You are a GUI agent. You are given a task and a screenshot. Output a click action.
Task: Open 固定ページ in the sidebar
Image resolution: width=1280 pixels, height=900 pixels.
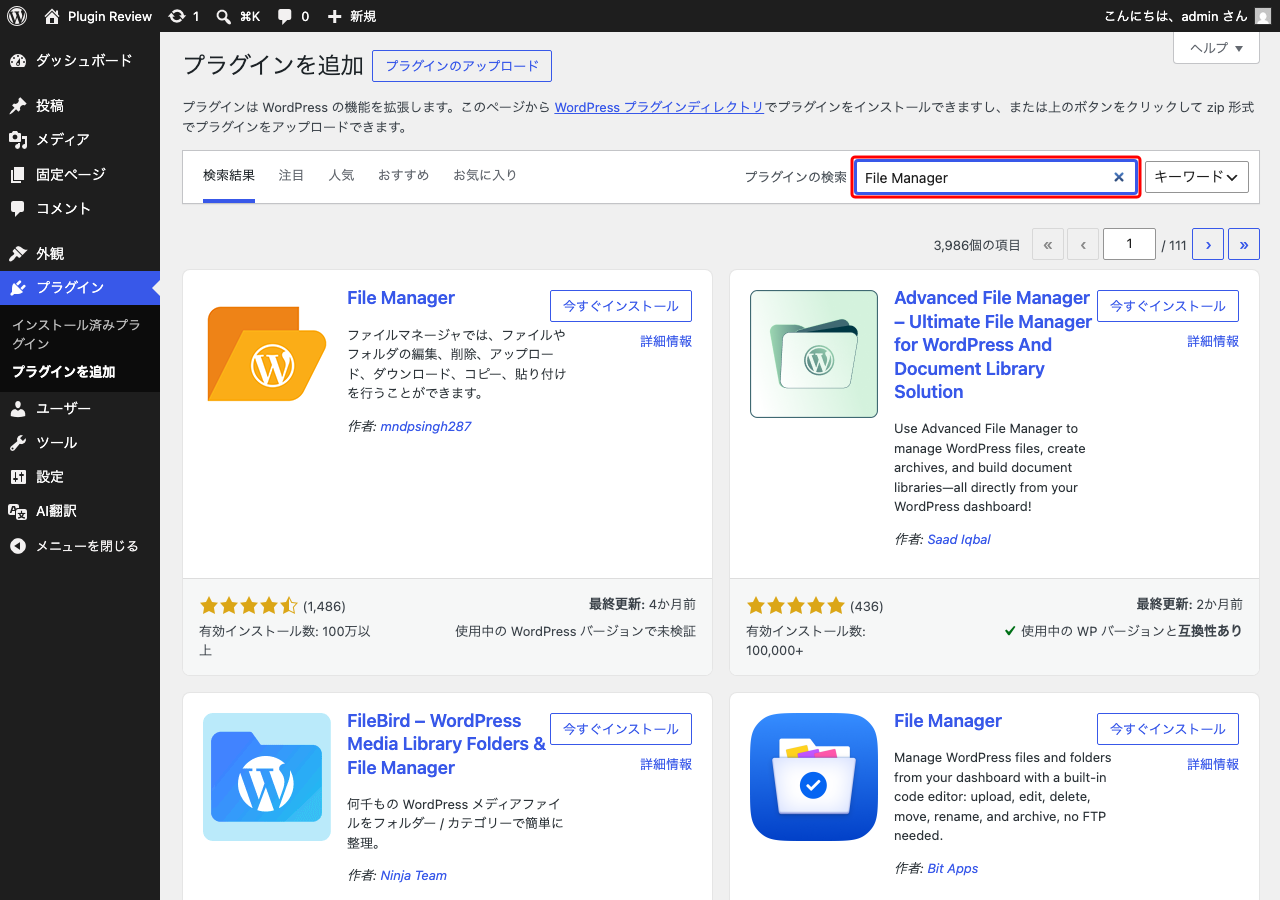point(80,175)
